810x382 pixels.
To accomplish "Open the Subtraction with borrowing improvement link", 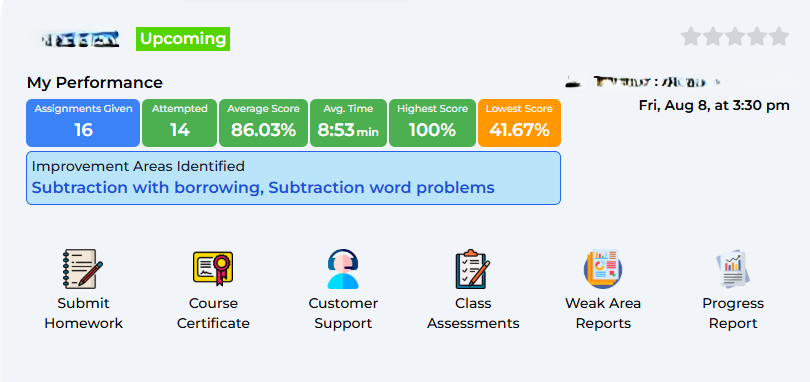I will tap(148, 188).
